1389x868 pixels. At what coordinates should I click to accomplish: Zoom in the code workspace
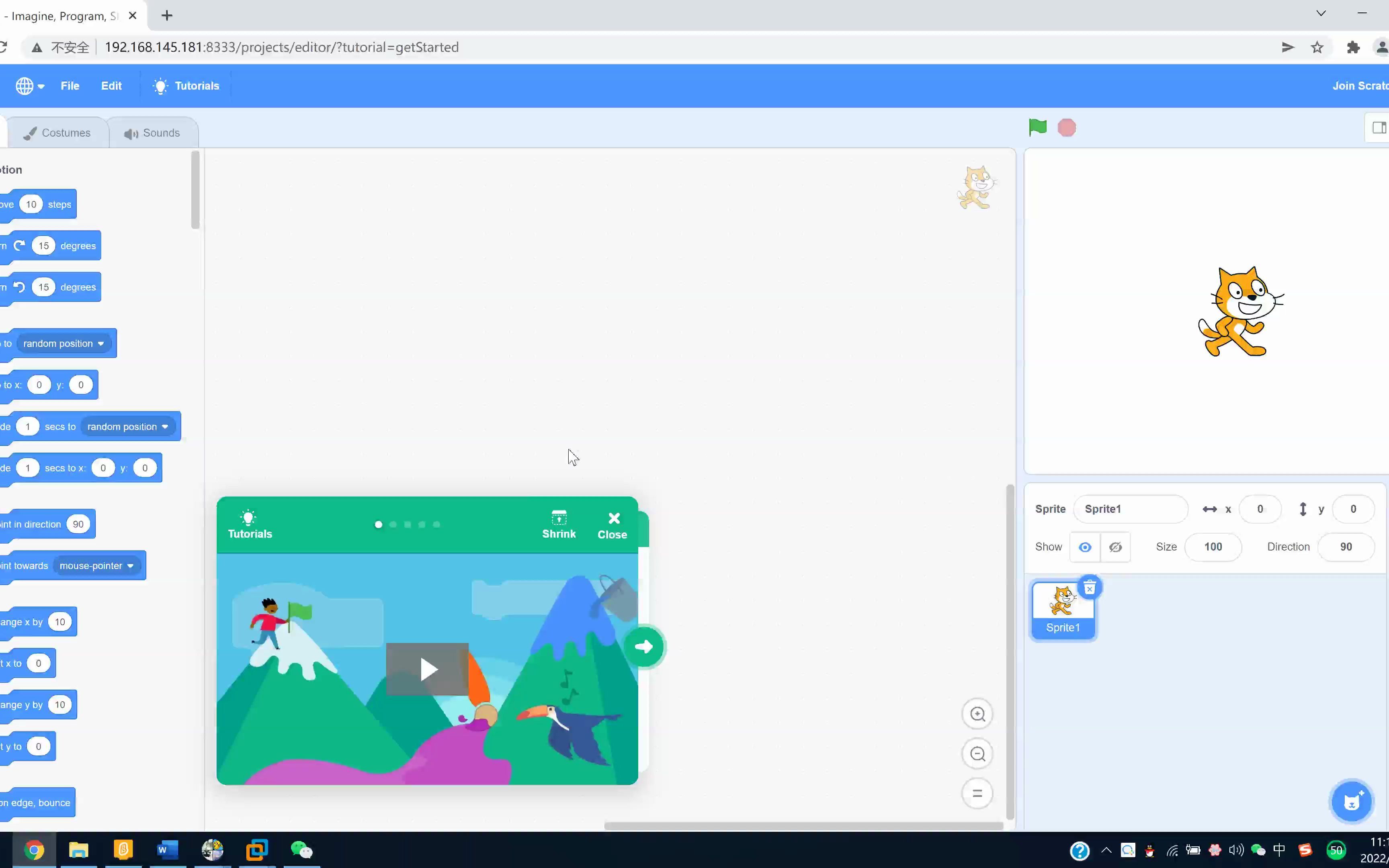coord(977,714)
